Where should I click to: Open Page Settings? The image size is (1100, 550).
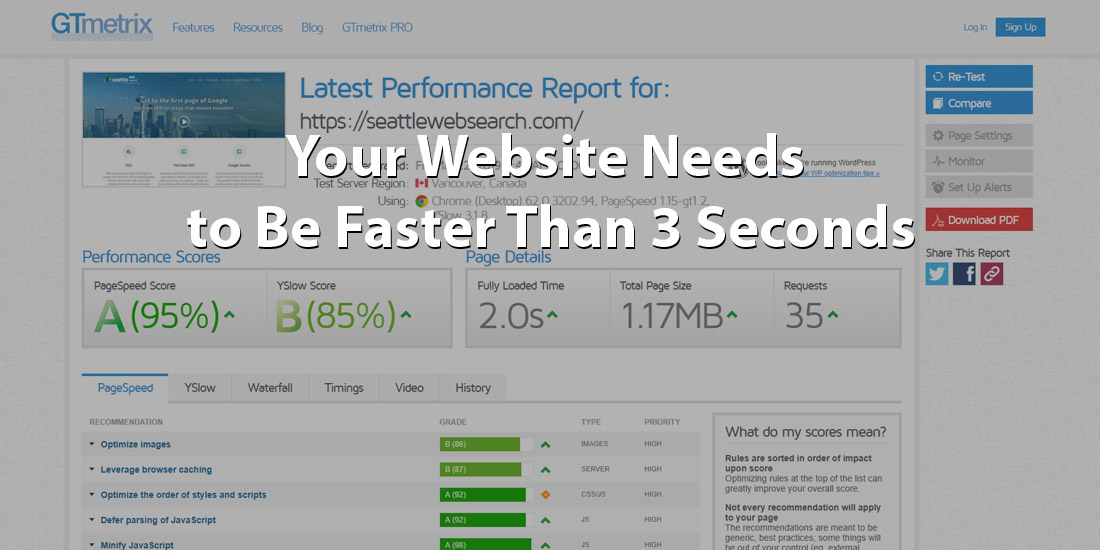point(979,135)
